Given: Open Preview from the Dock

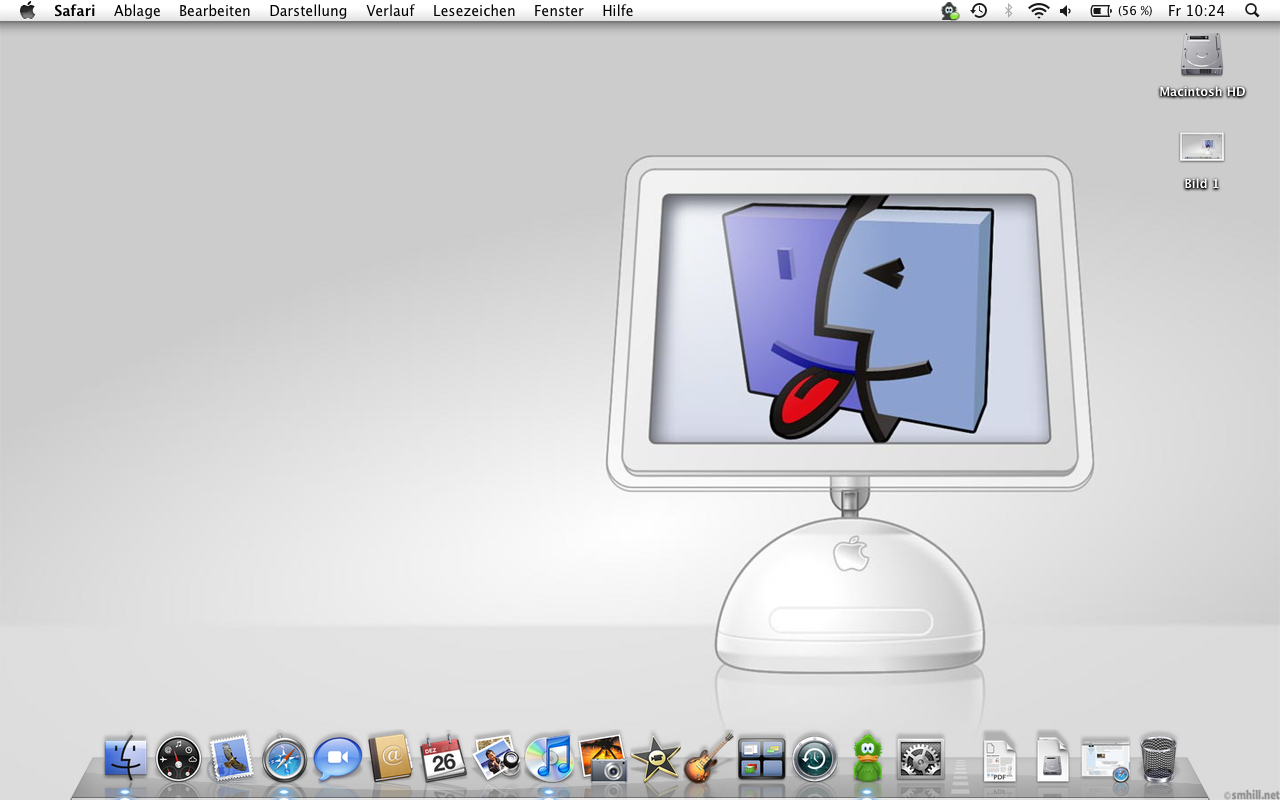Looking at the screenshot, I should (496, 758).
